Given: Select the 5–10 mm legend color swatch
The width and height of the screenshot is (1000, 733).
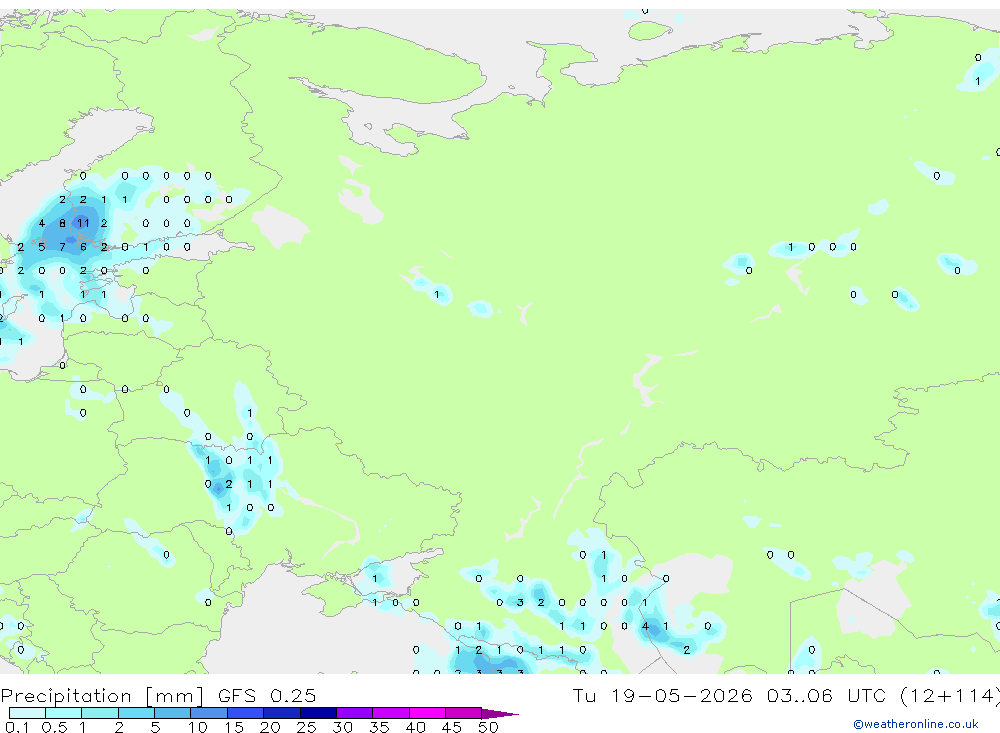Looking at the screenshot, I should [173, 713].
